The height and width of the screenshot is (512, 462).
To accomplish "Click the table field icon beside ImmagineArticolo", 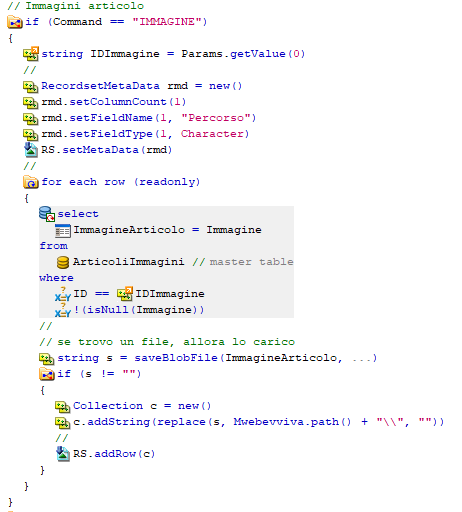I will tap(63, 231).
